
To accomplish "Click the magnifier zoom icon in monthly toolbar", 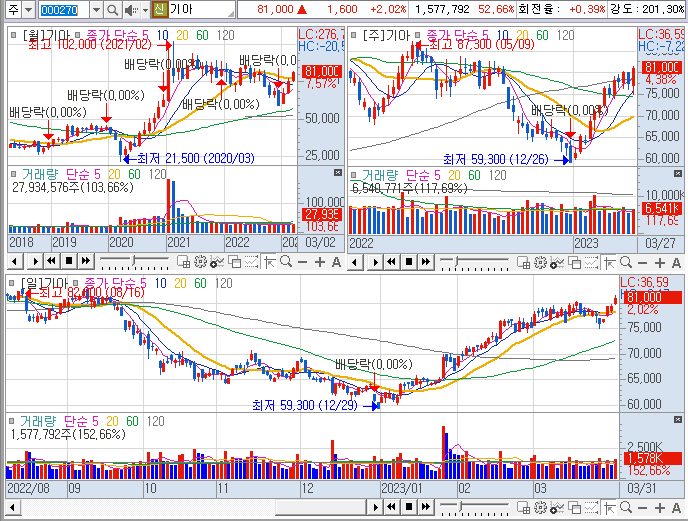I will (x=286, y=262).
